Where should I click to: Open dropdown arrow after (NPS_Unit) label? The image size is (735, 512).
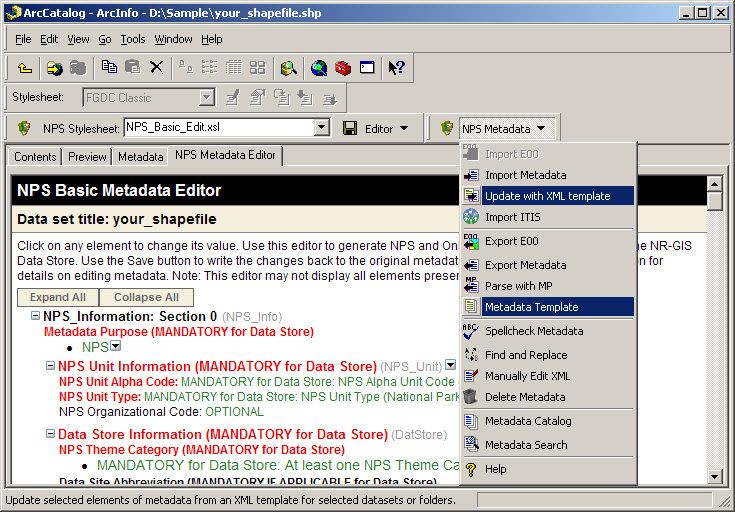(x=450, y=365)
